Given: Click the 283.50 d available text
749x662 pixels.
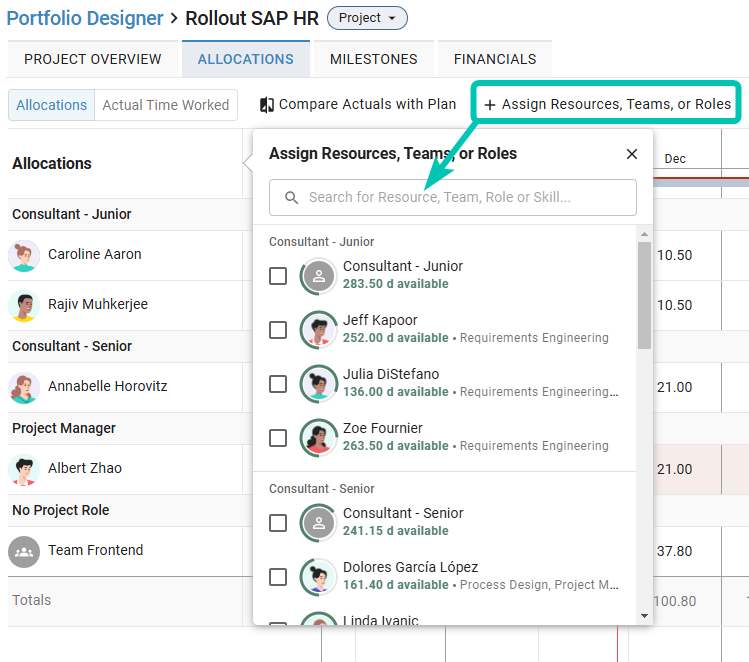Looking at the screenshot, I should (396, 284).
